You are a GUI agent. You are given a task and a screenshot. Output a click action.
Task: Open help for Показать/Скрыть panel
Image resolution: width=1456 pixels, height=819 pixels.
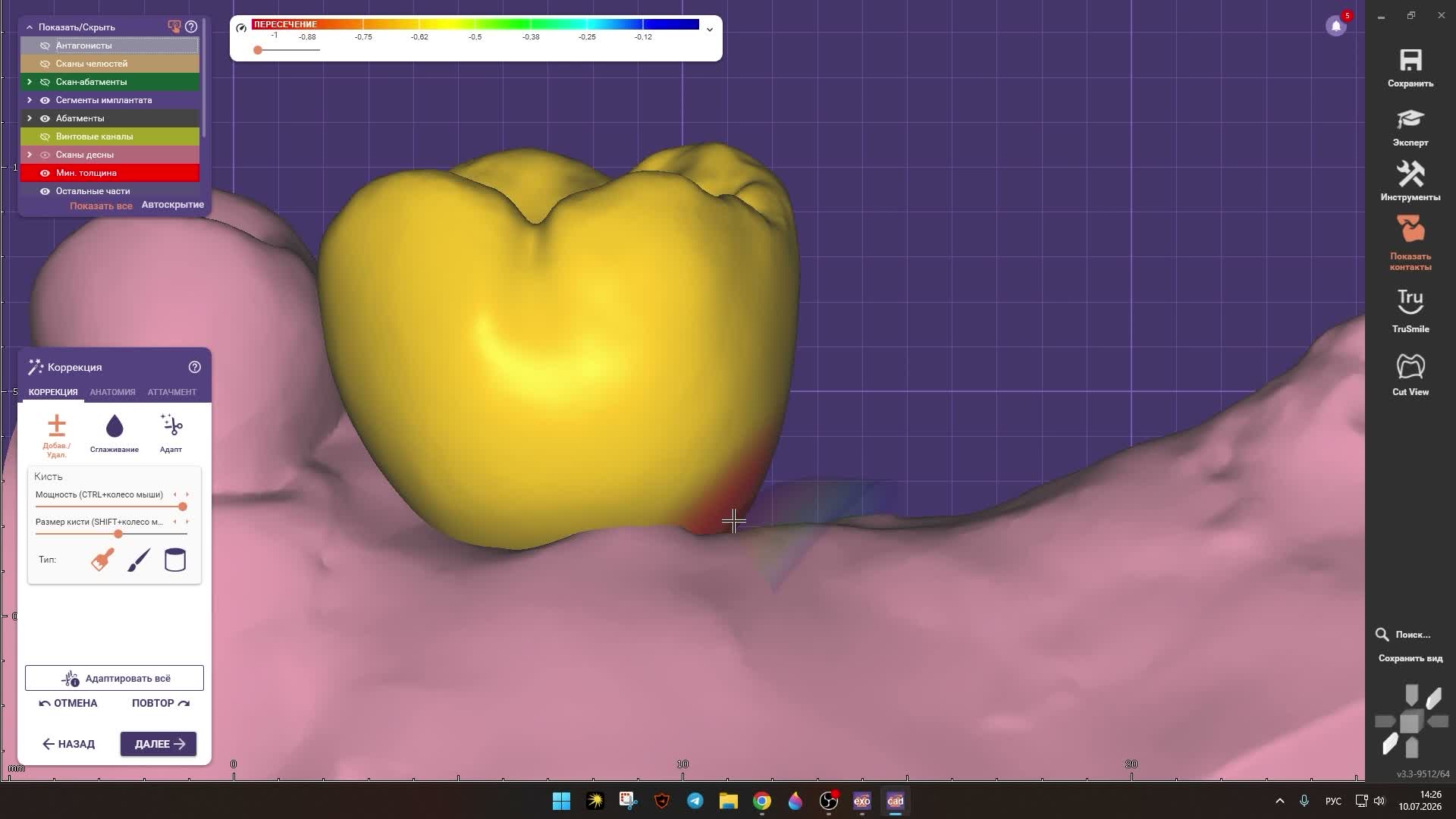191,27
